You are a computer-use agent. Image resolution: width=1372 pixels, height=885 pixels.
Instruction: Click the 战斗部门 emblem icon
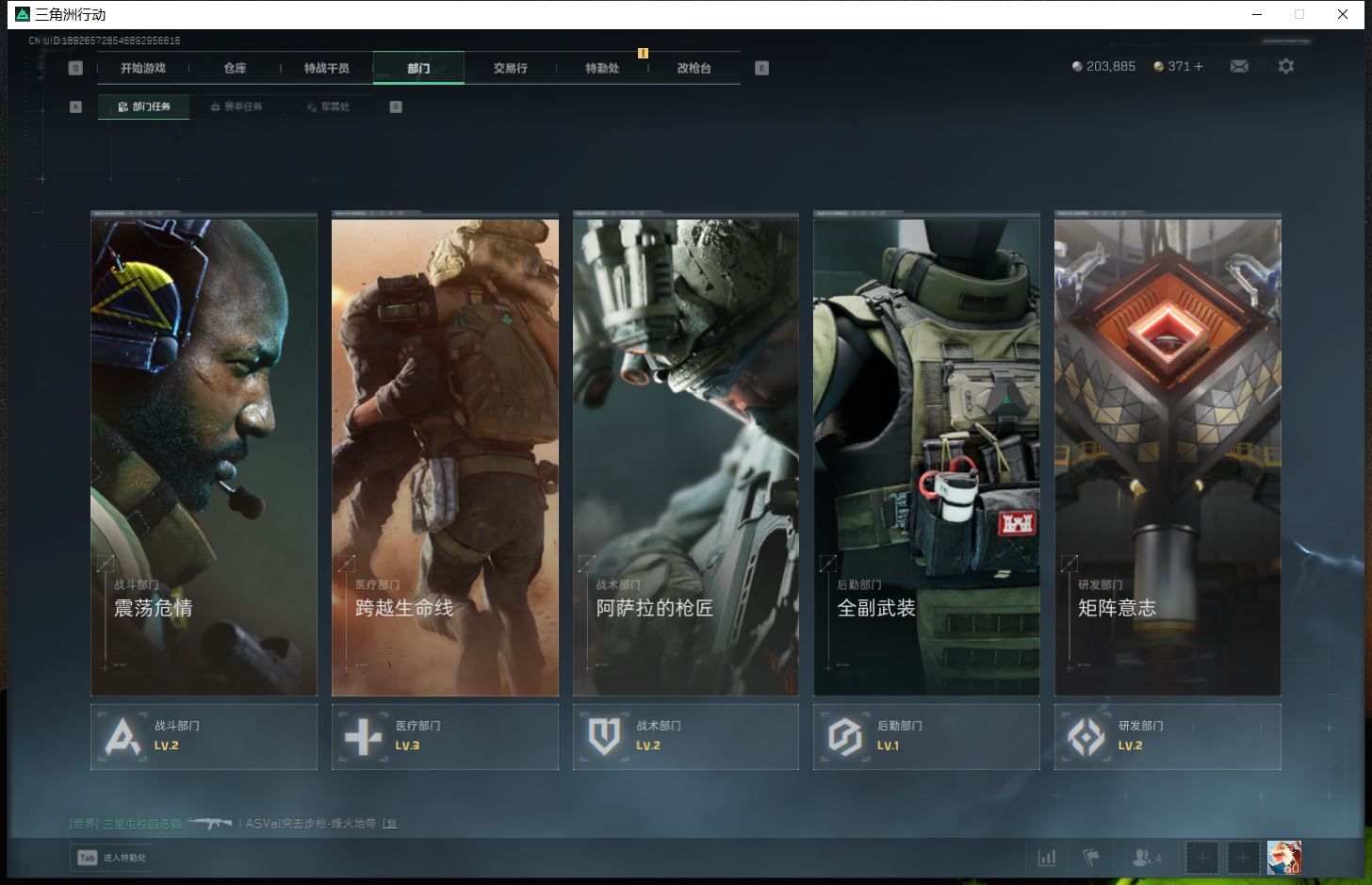point(123,736)
